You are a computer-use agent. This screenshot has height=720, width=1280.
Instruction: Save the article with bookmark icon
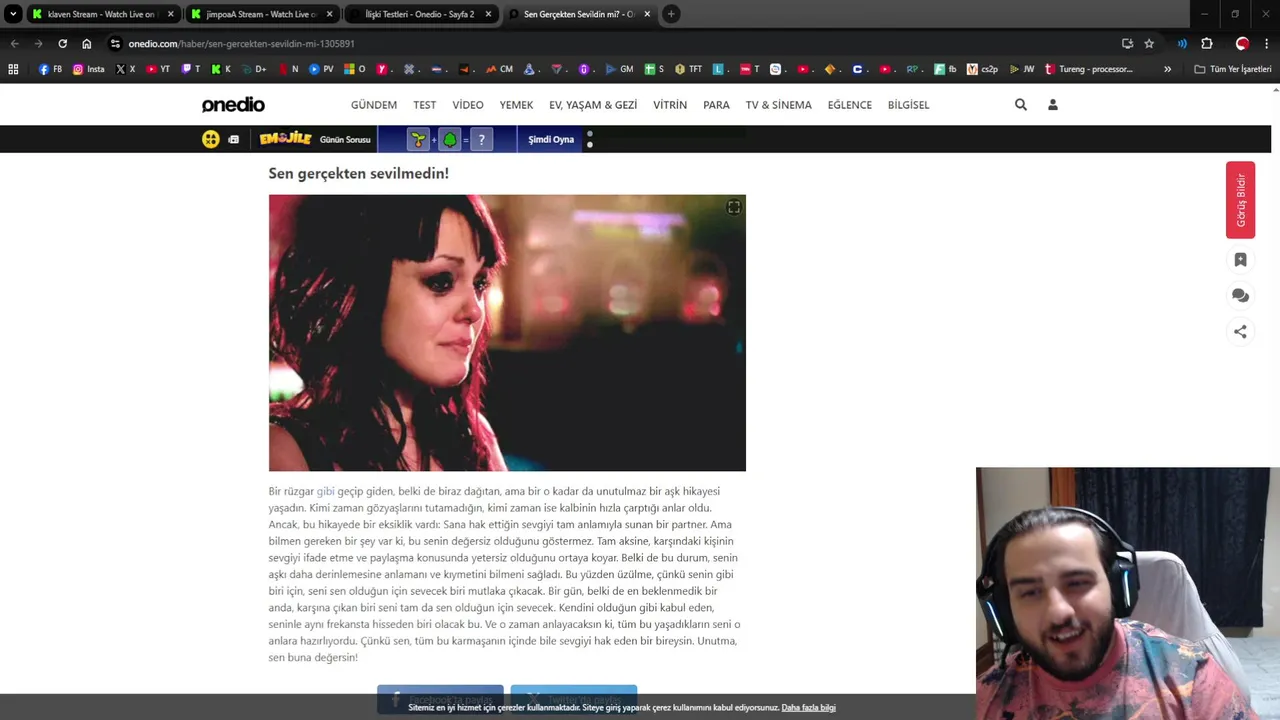click(1240, 260)
